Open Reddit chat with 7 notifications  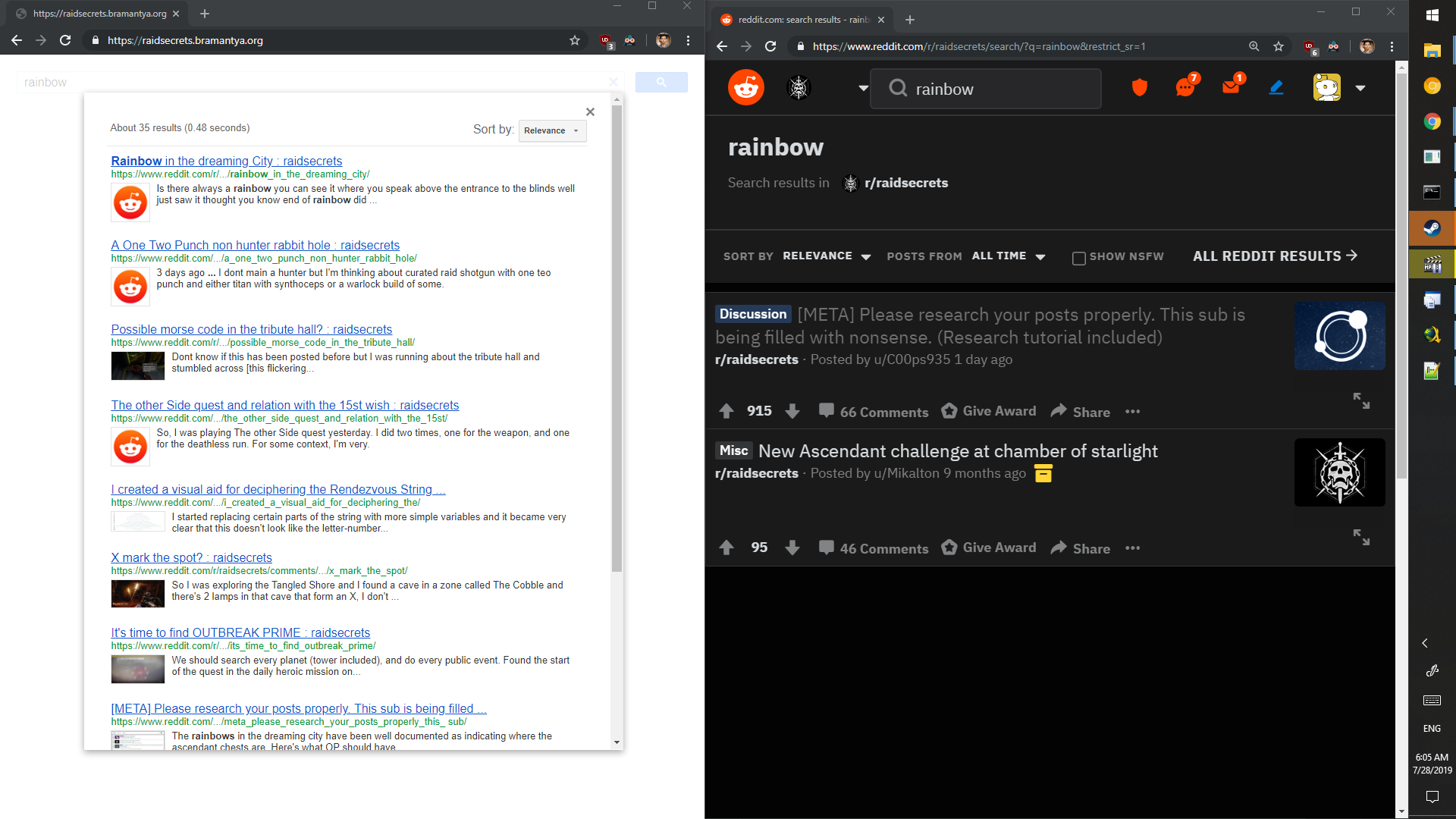click(x=1184, y=87)
